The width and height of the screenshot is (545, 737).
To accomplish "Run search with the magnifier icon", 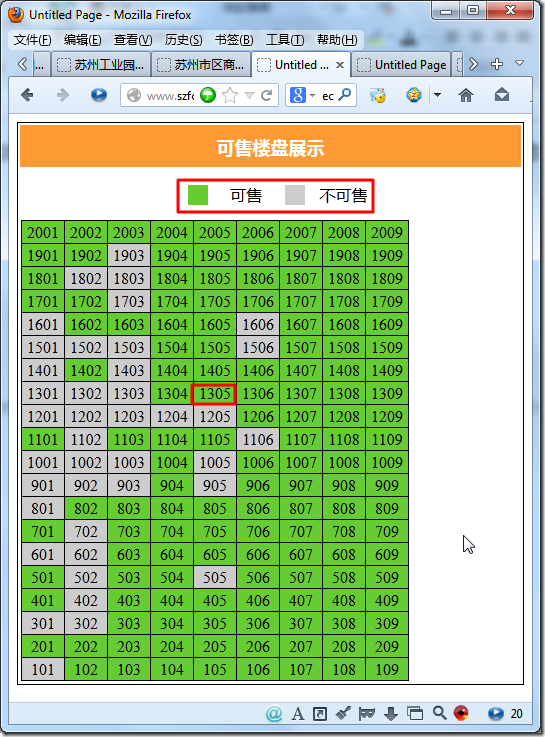I will 344,95.
